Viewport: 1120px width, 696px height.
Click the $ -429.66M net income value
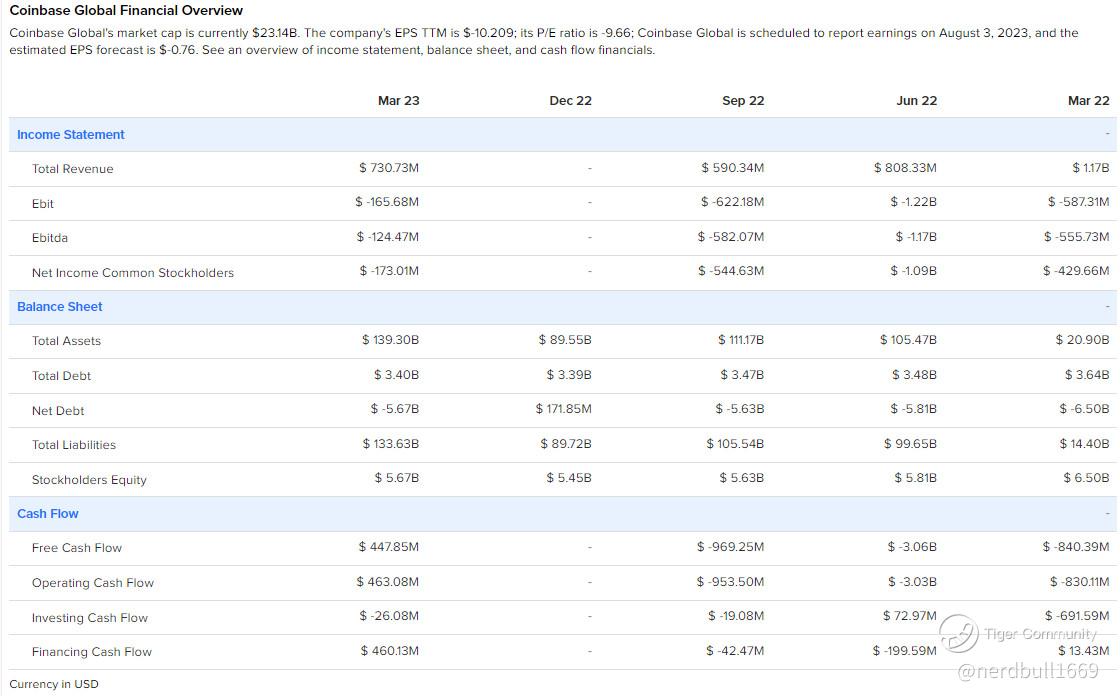pyautogui.click(x=1076, y=271)
